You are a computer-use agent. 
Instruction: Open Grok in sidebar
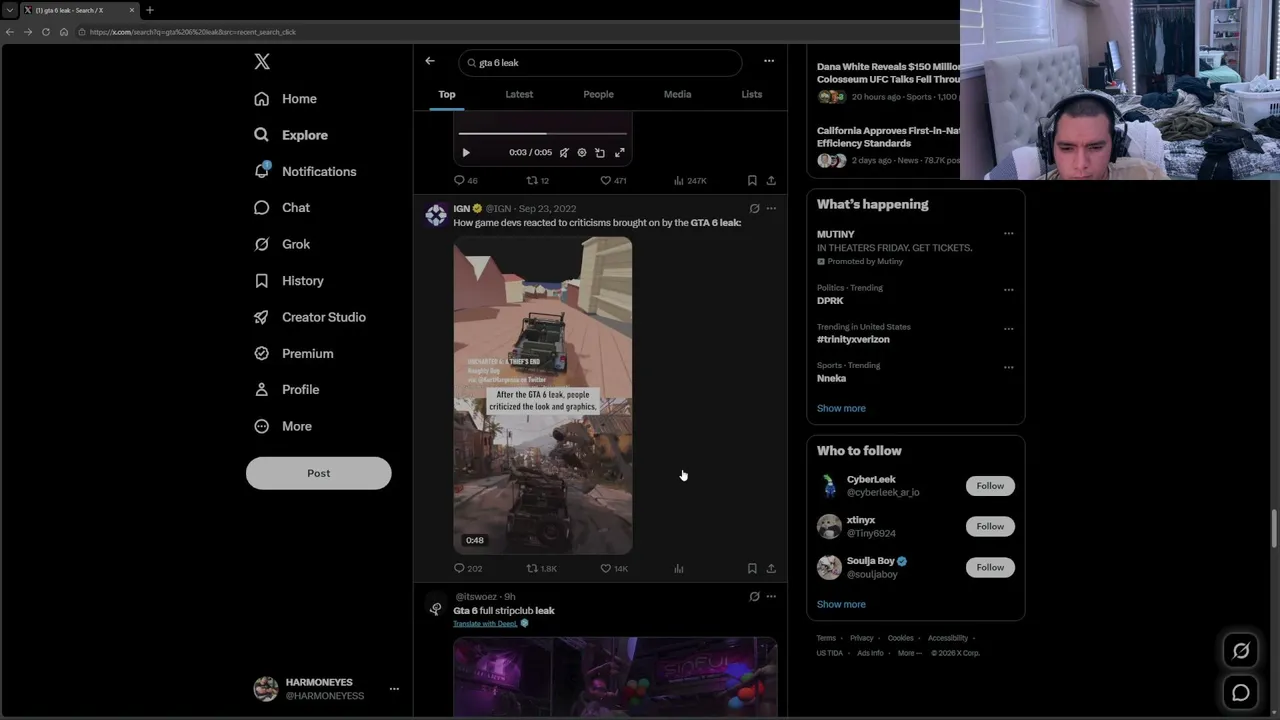pos(282,244)
